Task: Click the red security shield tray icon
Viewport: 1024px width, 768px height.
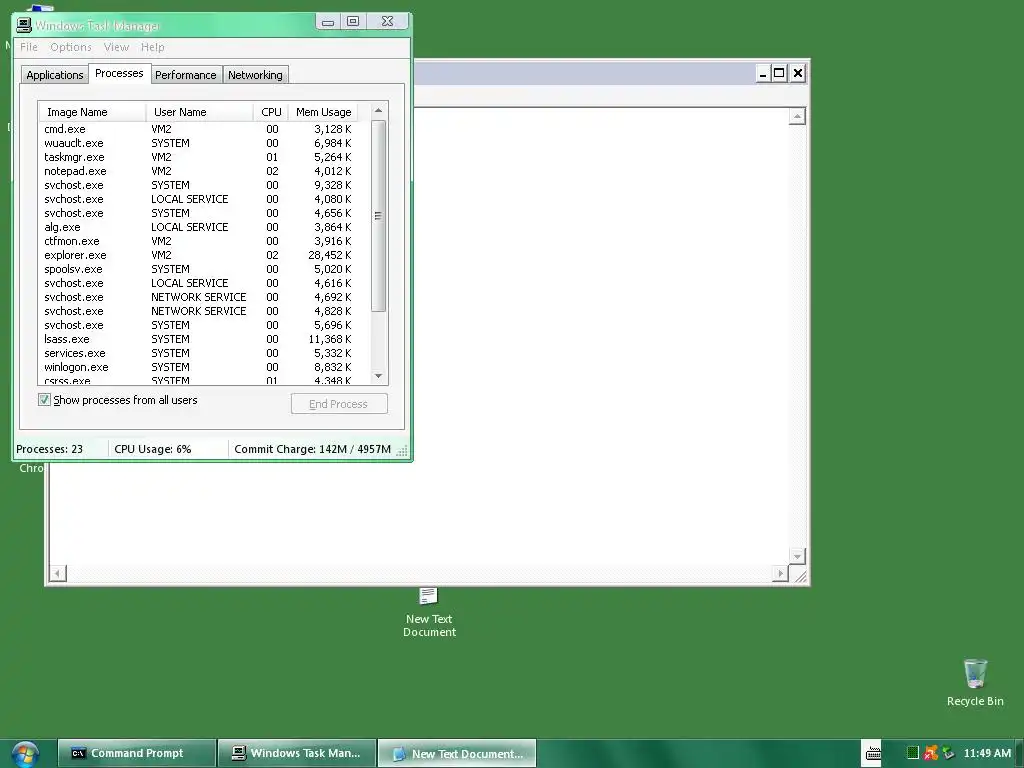Action: pyautogui.click(x=931, y=753)
